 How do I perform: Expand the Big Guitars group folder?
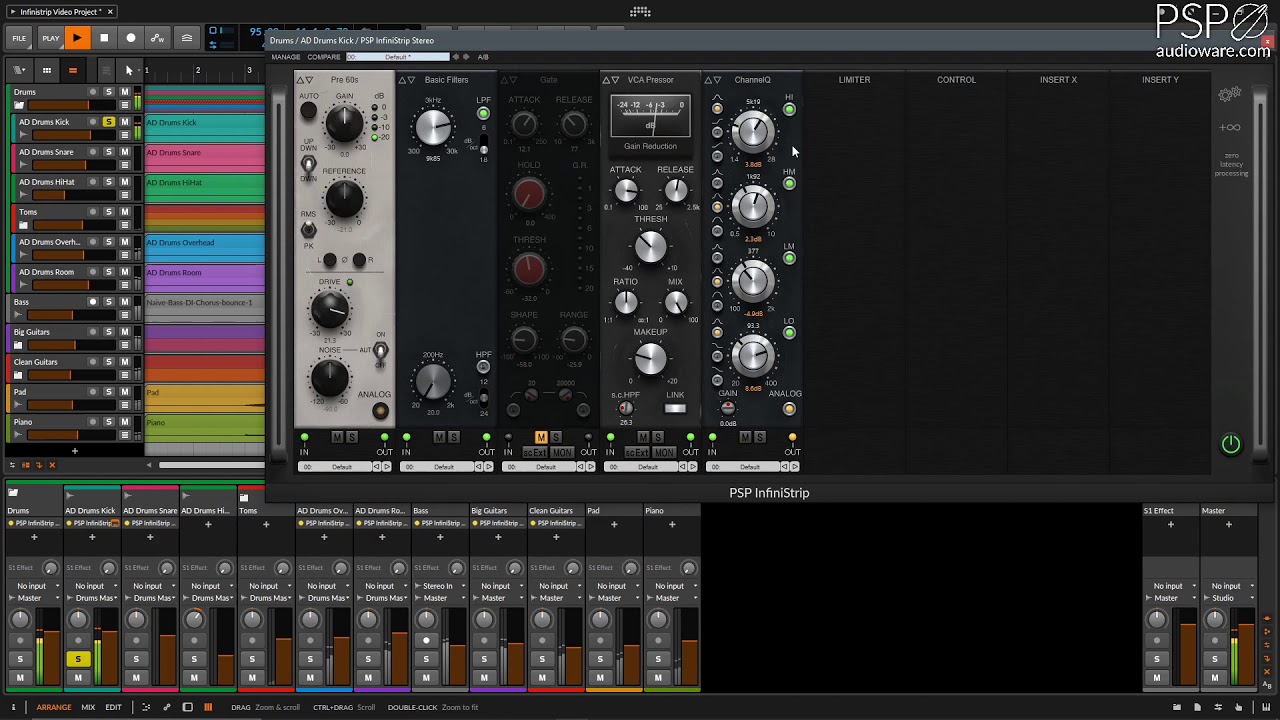18,344
